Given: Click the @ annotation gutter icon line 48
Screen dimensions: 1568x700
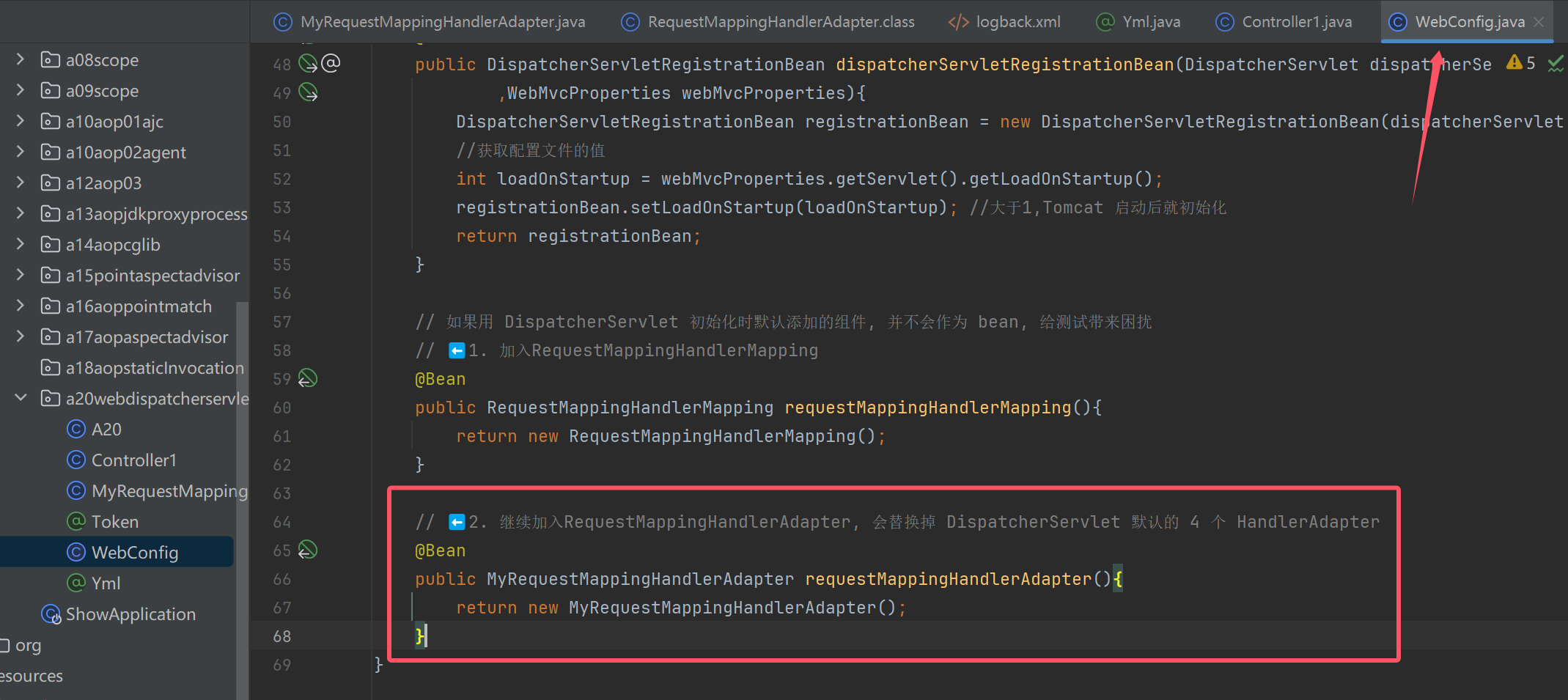Looking at the screenshot, I should coord(331,63).
